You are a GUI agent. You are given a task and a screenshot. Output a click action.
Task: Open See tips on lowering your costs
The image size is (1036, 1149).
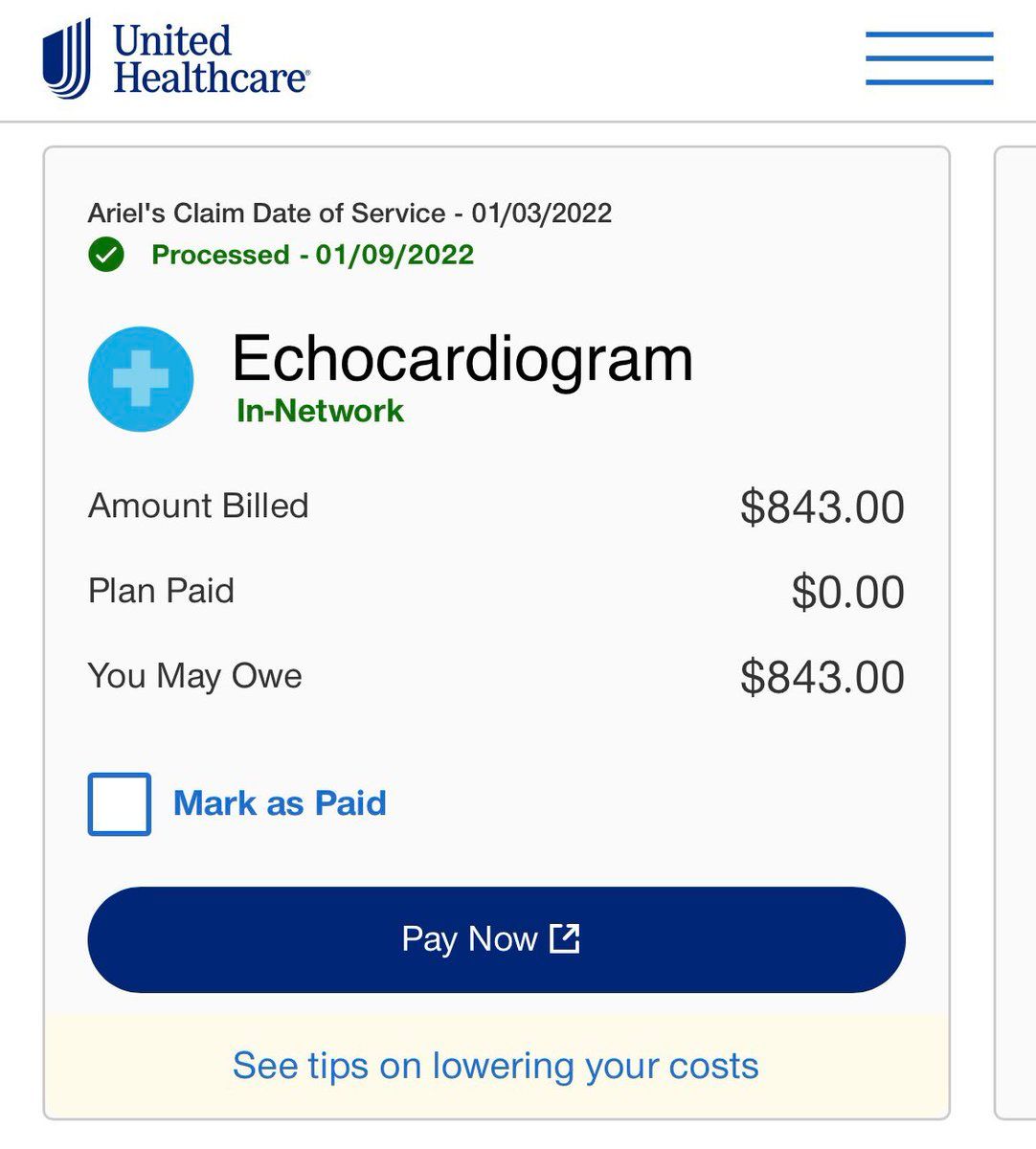point(495,1066)
